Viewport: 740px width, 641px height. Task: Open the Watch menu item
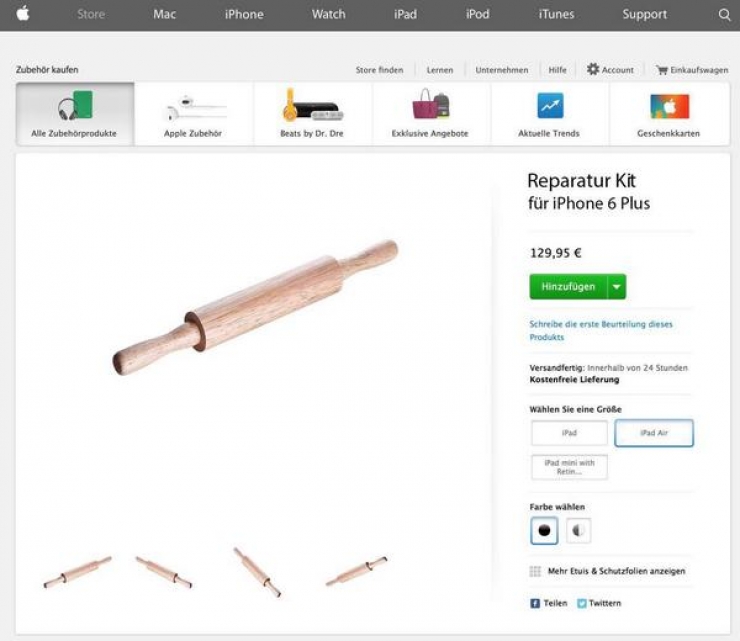(x=328, y=14)
